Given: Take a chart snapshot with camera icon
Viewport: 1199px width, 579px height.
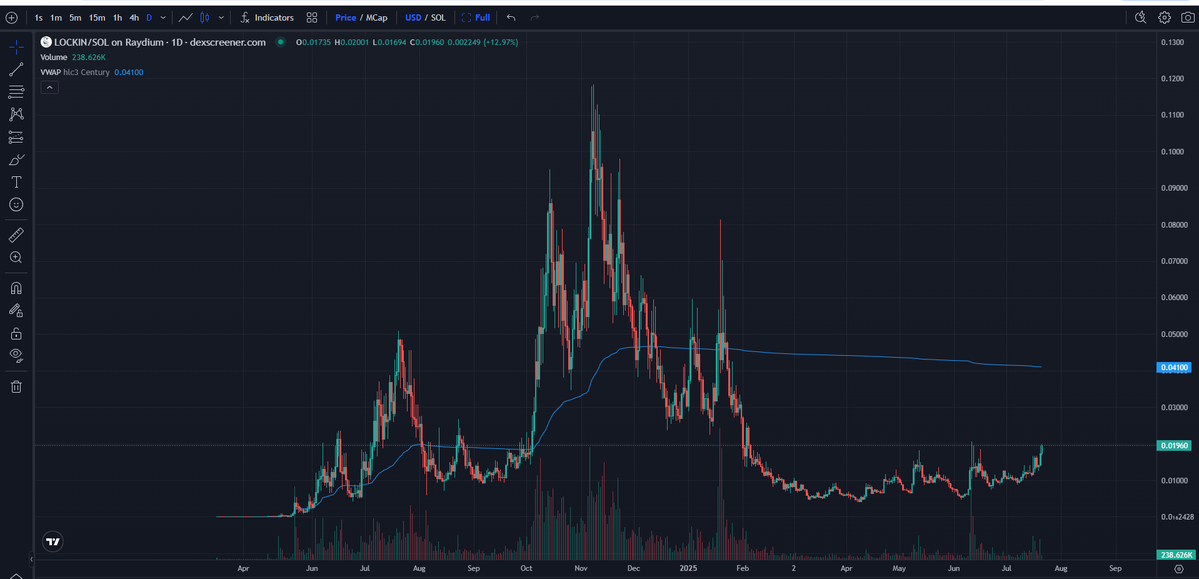Looking at the screenshot, I should coord(1187,17).
